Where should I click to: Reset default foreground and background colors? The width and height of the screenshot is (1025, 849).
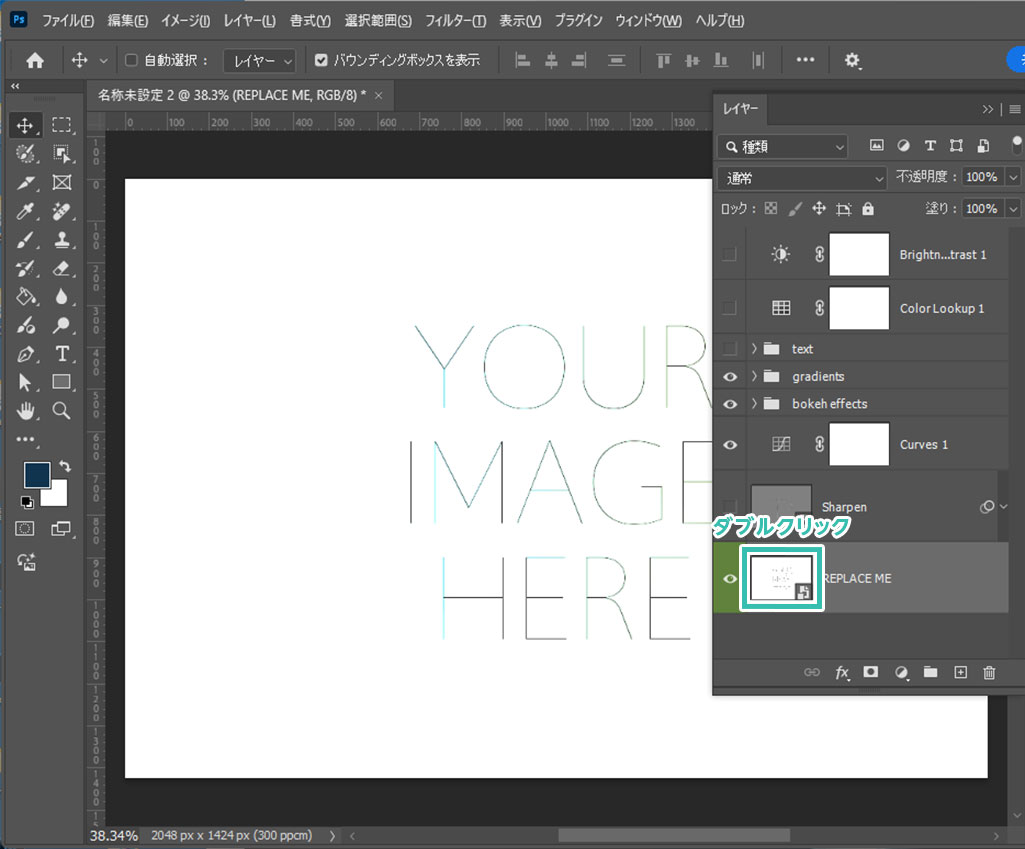pyautogui.click(x=26, y=502)
